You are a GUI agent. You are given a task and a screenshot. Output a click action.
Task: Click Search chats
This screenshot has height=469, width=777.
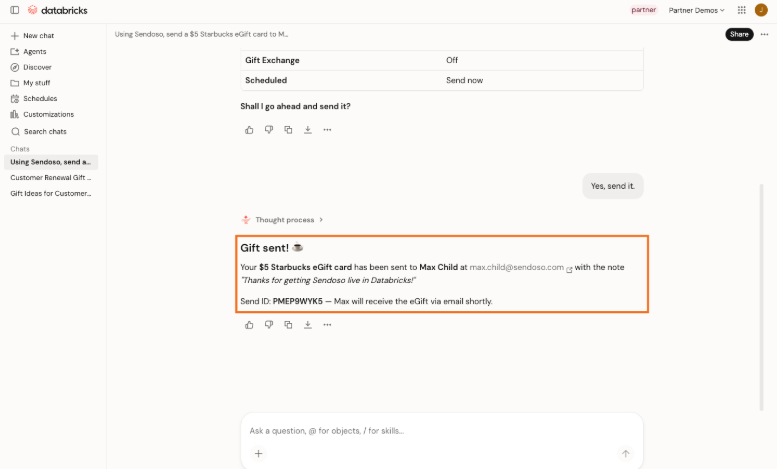pos(39,131)
